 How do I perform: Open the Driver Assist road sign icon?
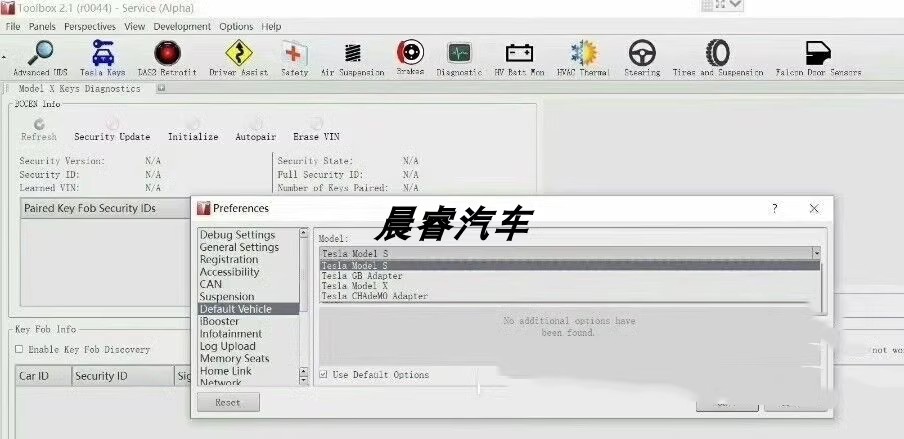point(239,54)
